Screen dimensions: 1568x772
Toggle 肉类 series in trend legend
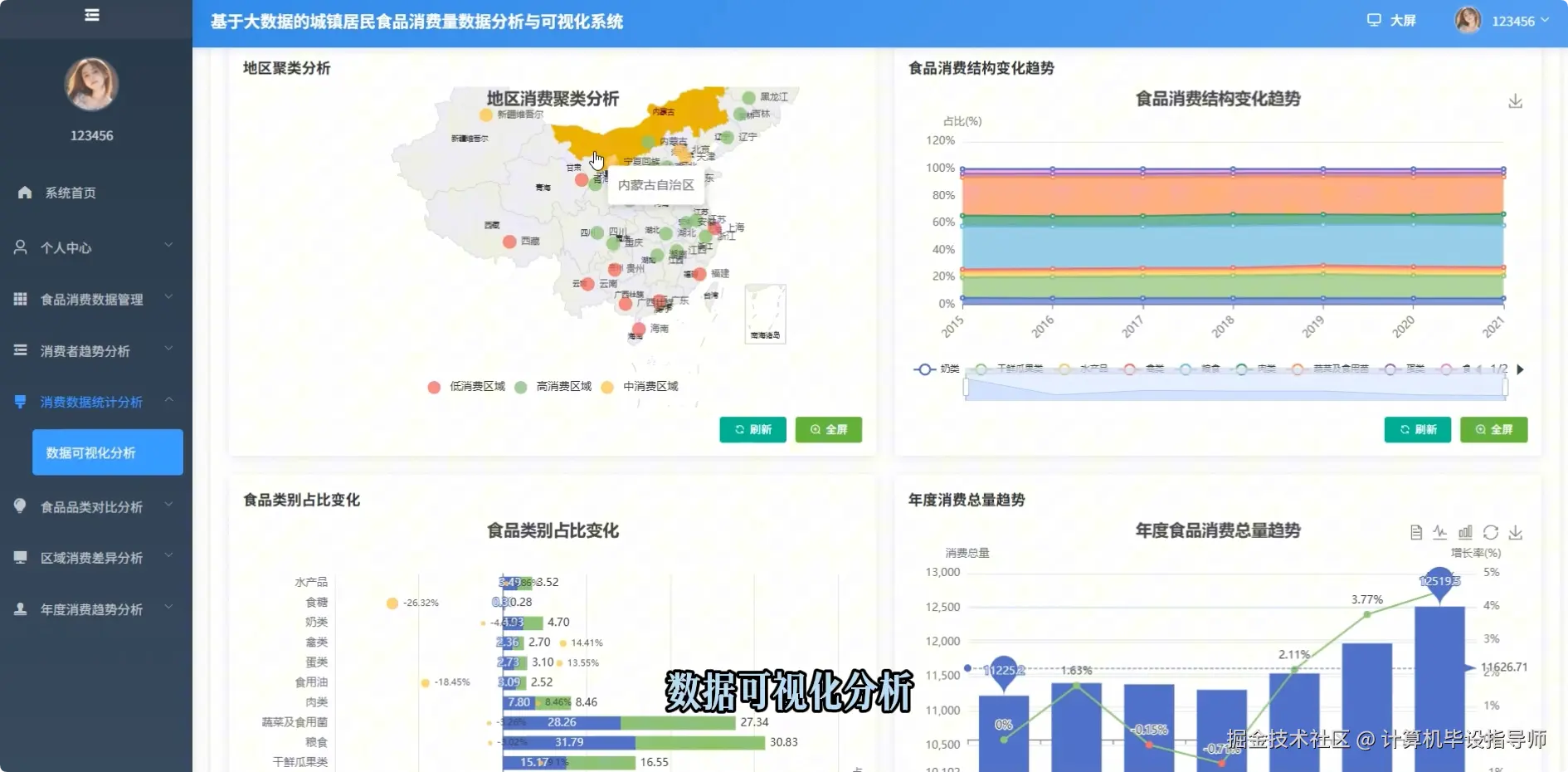point(1254,369)
